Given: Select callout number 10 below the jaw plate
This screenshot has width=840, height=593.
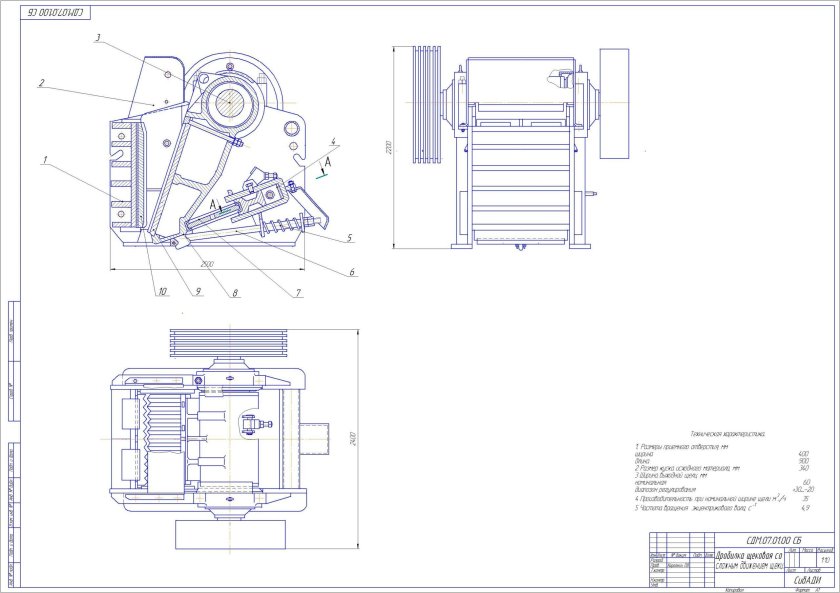Looking at the screenshot, I should click(159, 291).
